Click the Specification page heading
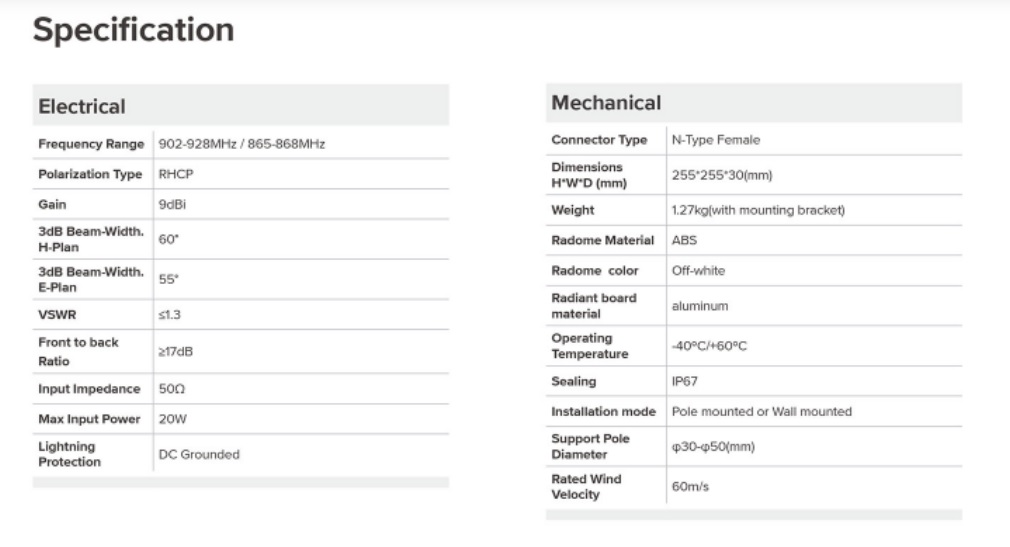Viewport: 1010px width, 547px height. tap(133, 30)
